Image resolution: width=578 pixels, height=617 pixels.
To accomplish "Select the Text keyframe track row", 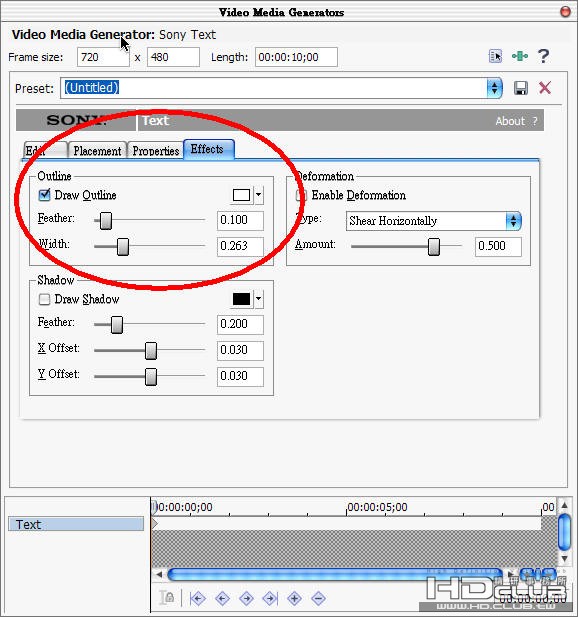I will point(76,524).
